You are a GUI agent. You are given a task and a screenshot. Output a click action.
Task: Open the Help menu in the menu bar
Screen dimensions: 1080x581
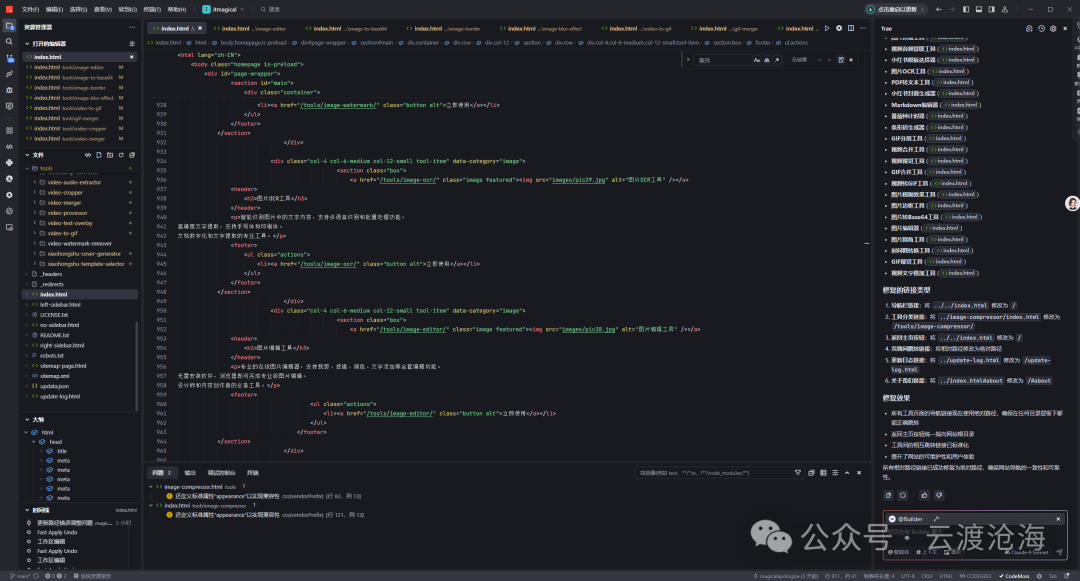[177, 10]
